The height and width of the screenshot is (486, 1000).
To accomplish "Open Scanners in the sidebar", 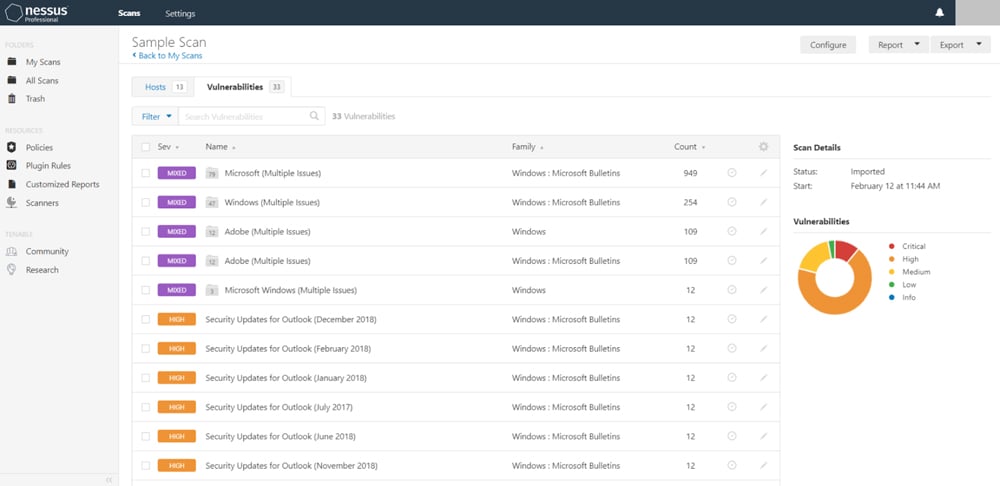I will click(42, 203).
